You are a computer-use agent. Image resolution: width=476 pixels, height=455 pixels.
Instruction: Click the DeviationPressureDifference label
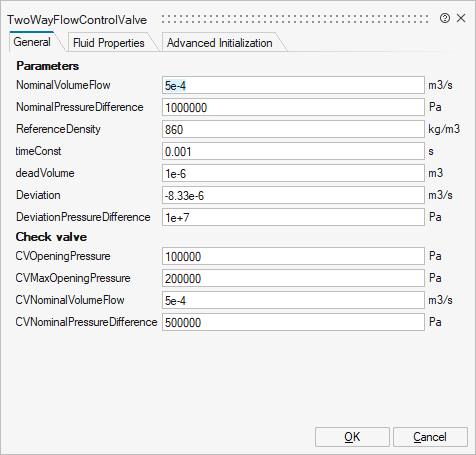tap(83, 217)
